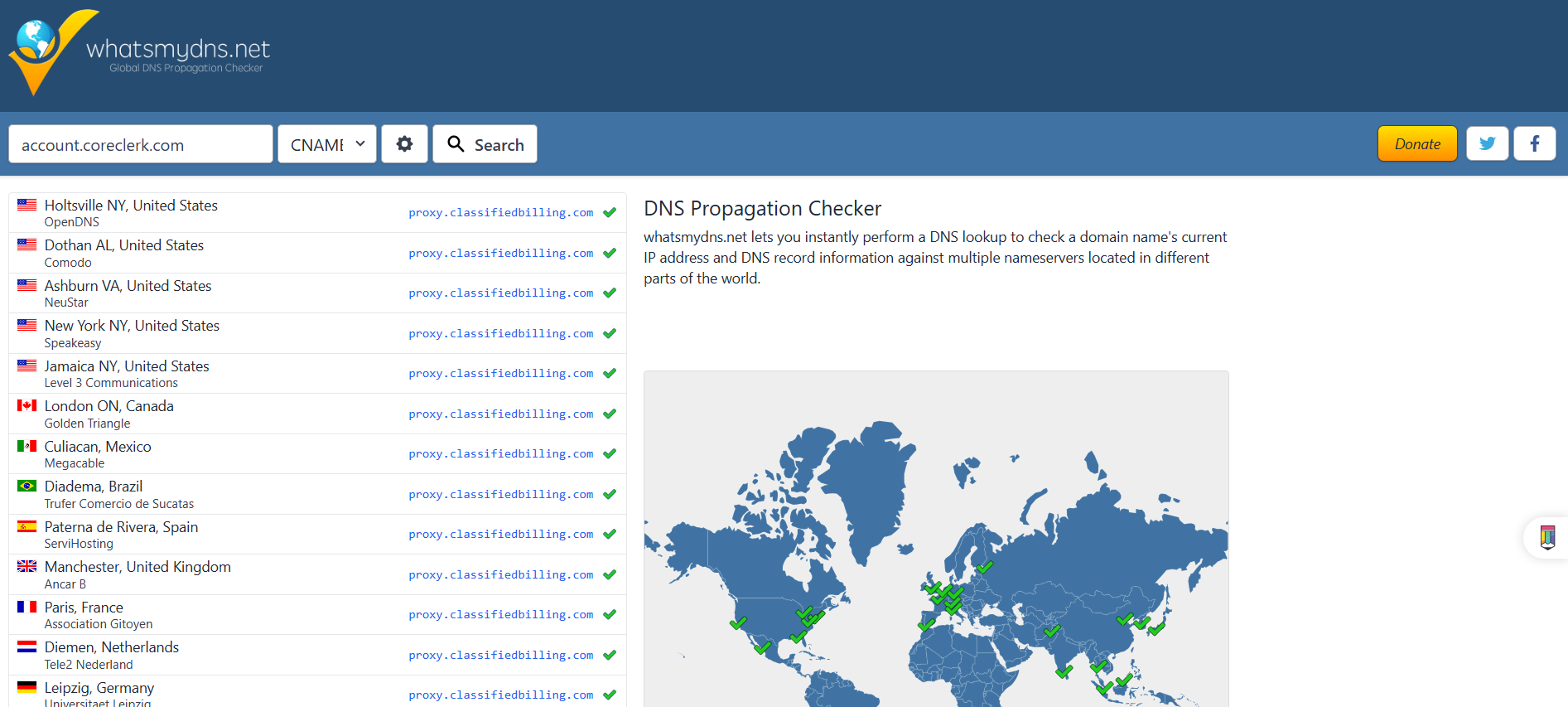Screen dimensions: 1568x707
Task: Select the 'Holtsville NY, United States' text
Action: [131, 205]
